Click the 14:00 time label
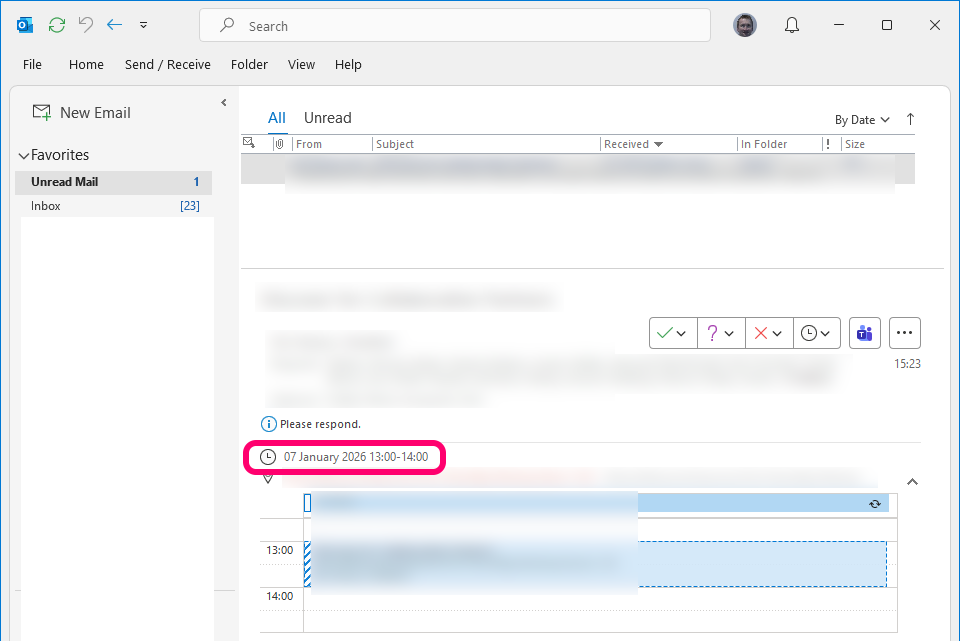Viewport: 960px width, 641px height. (280, 596)
